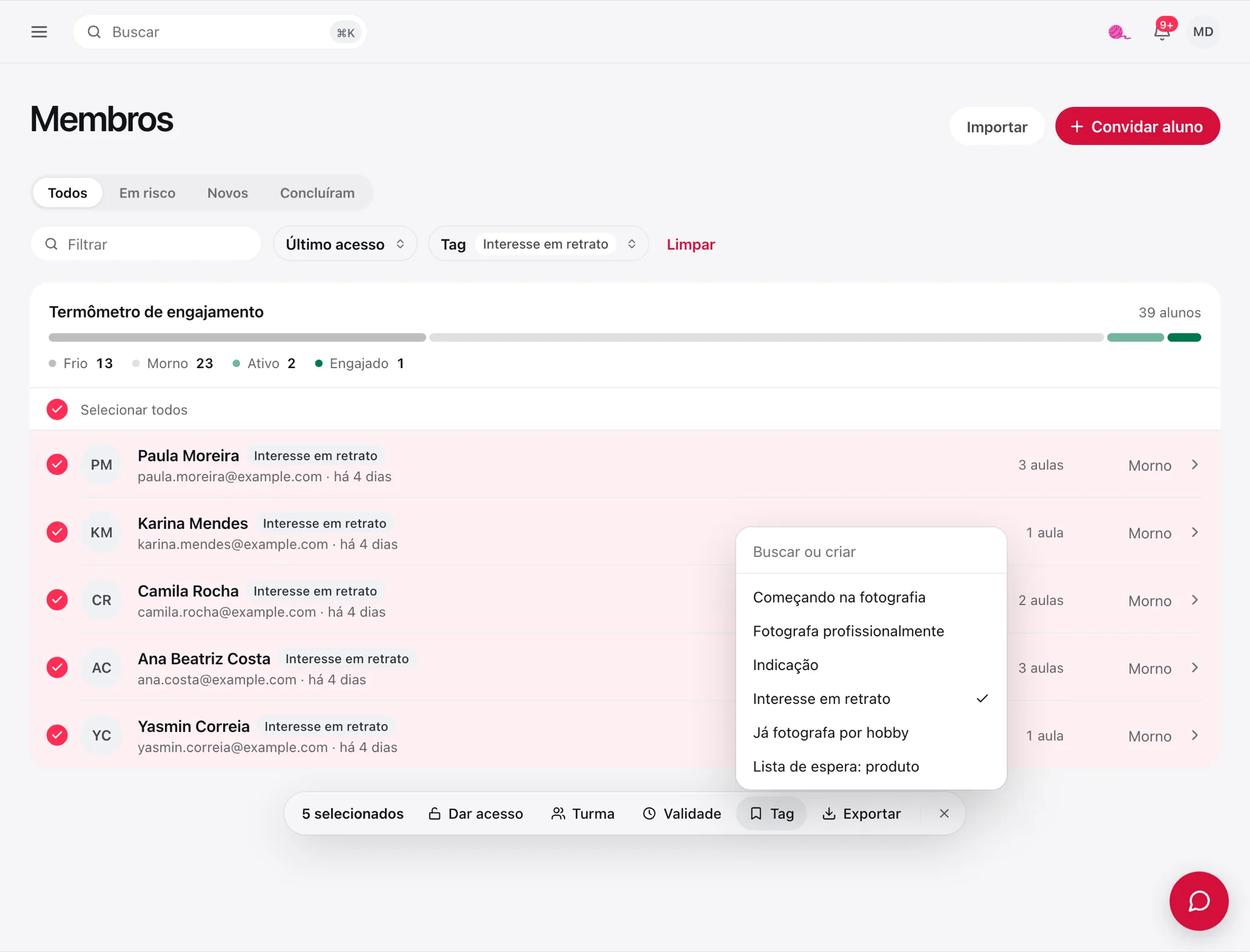1250x952 pixels.
Task: Open Karina Mendes's row chevron
Action: click(1195, 532)
